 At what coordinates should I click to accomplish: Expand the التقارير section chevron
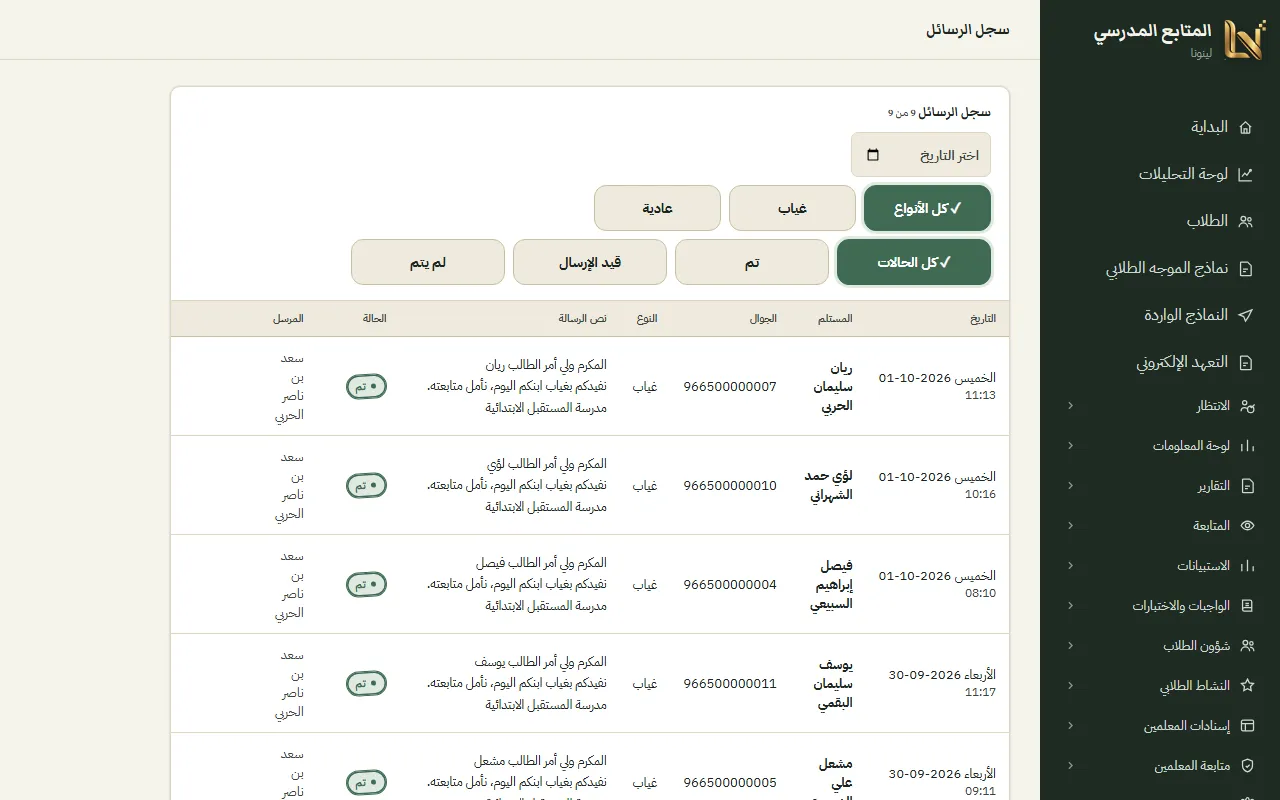click(1070, 486)
